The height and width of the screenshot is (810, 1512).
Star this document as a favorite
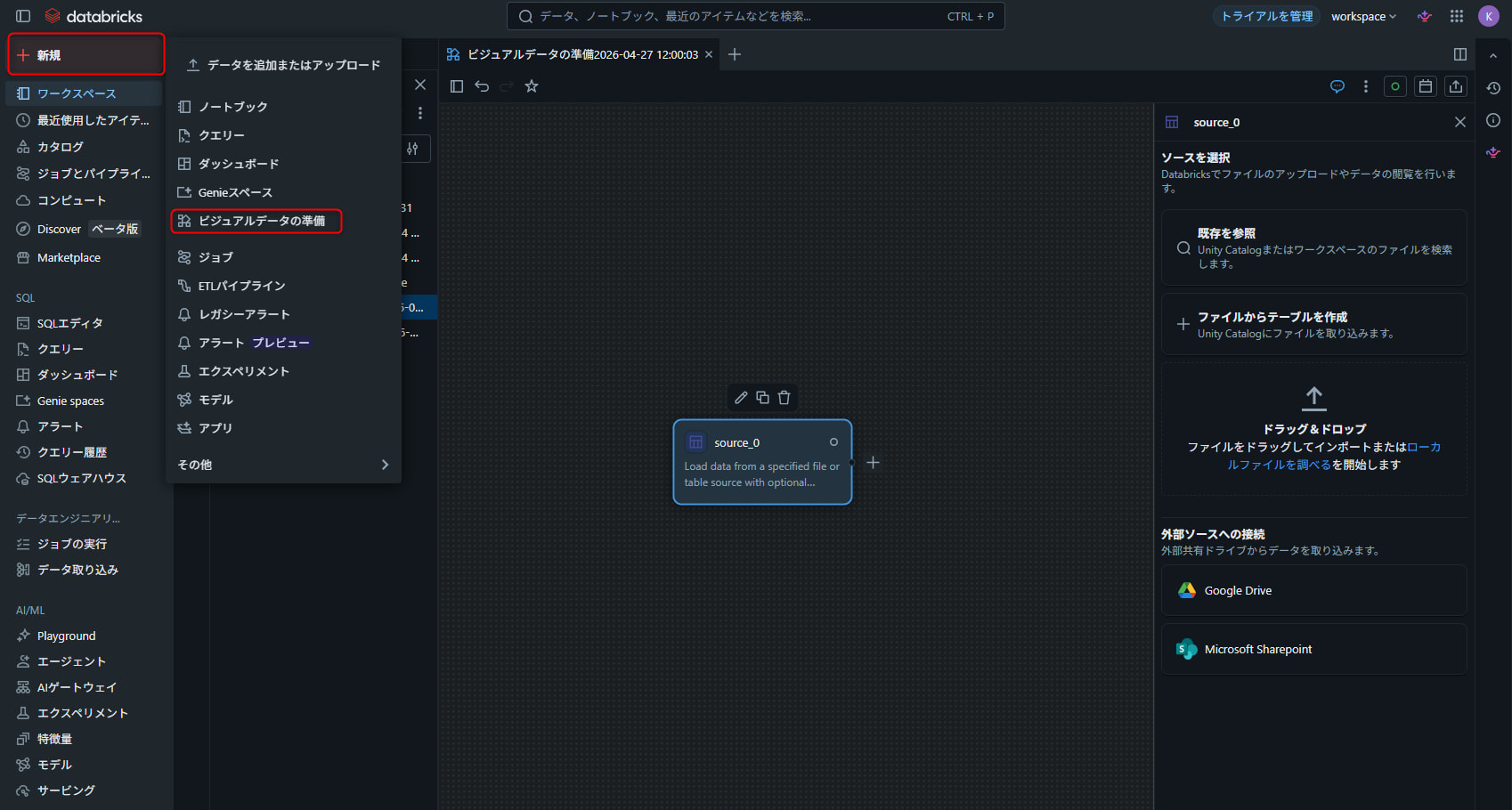532,86
